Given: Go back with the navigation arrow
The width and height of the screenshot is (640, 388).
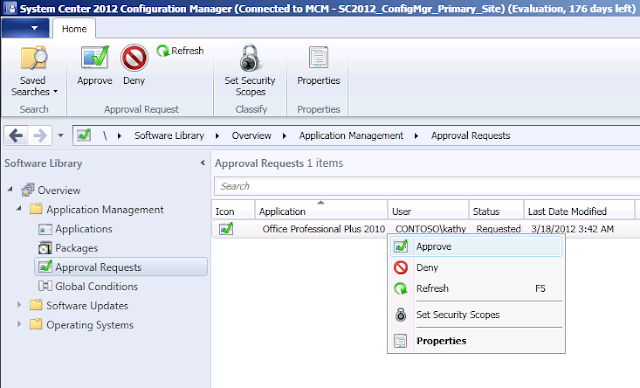Looking at the screenshot, I should 16,135.
